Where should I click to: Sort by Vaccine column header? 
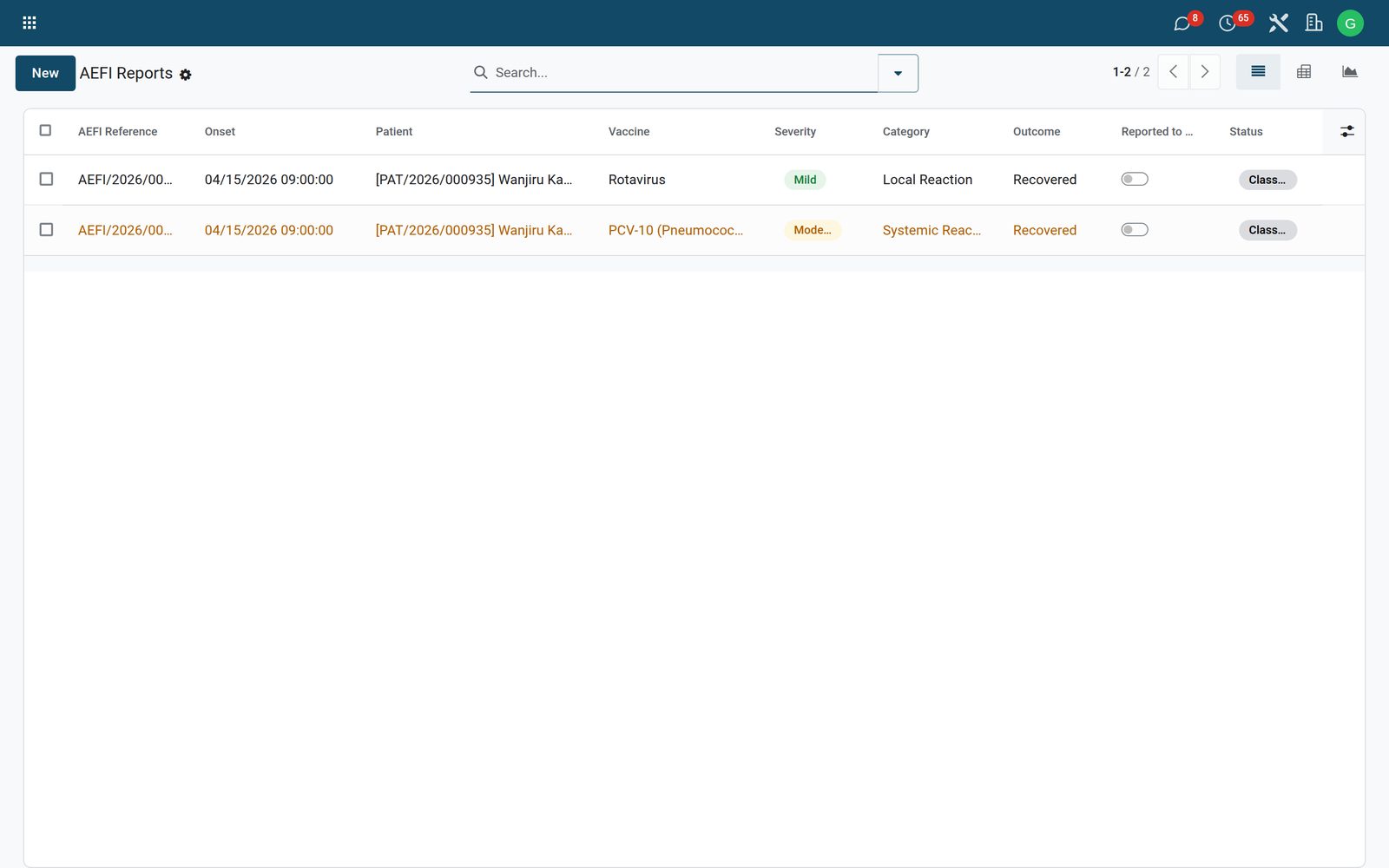[x=629, y=132]
